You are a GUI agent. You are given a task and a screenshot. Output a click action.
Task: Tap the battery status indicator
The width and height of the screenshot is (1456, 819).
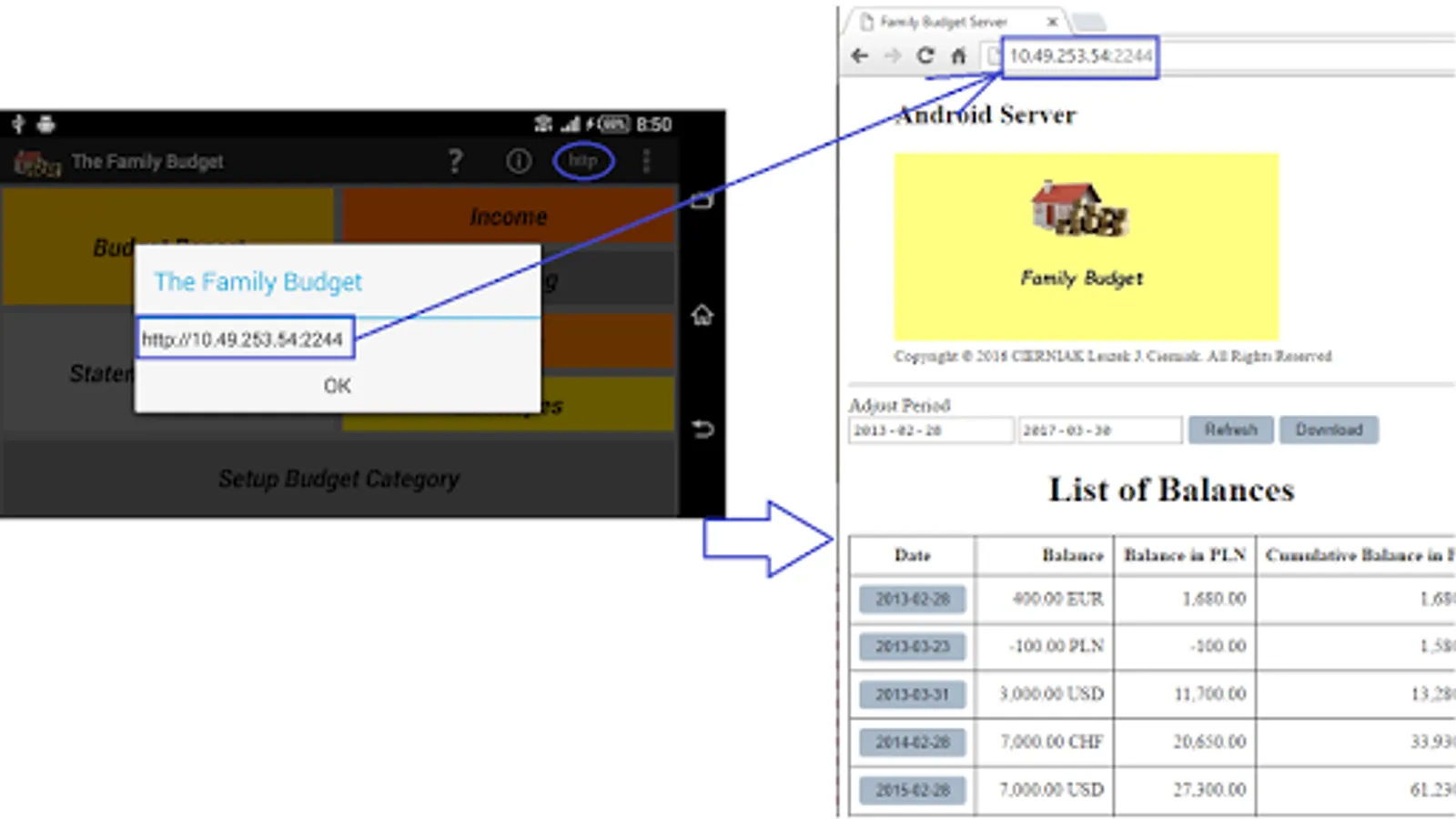coord(613,124)
